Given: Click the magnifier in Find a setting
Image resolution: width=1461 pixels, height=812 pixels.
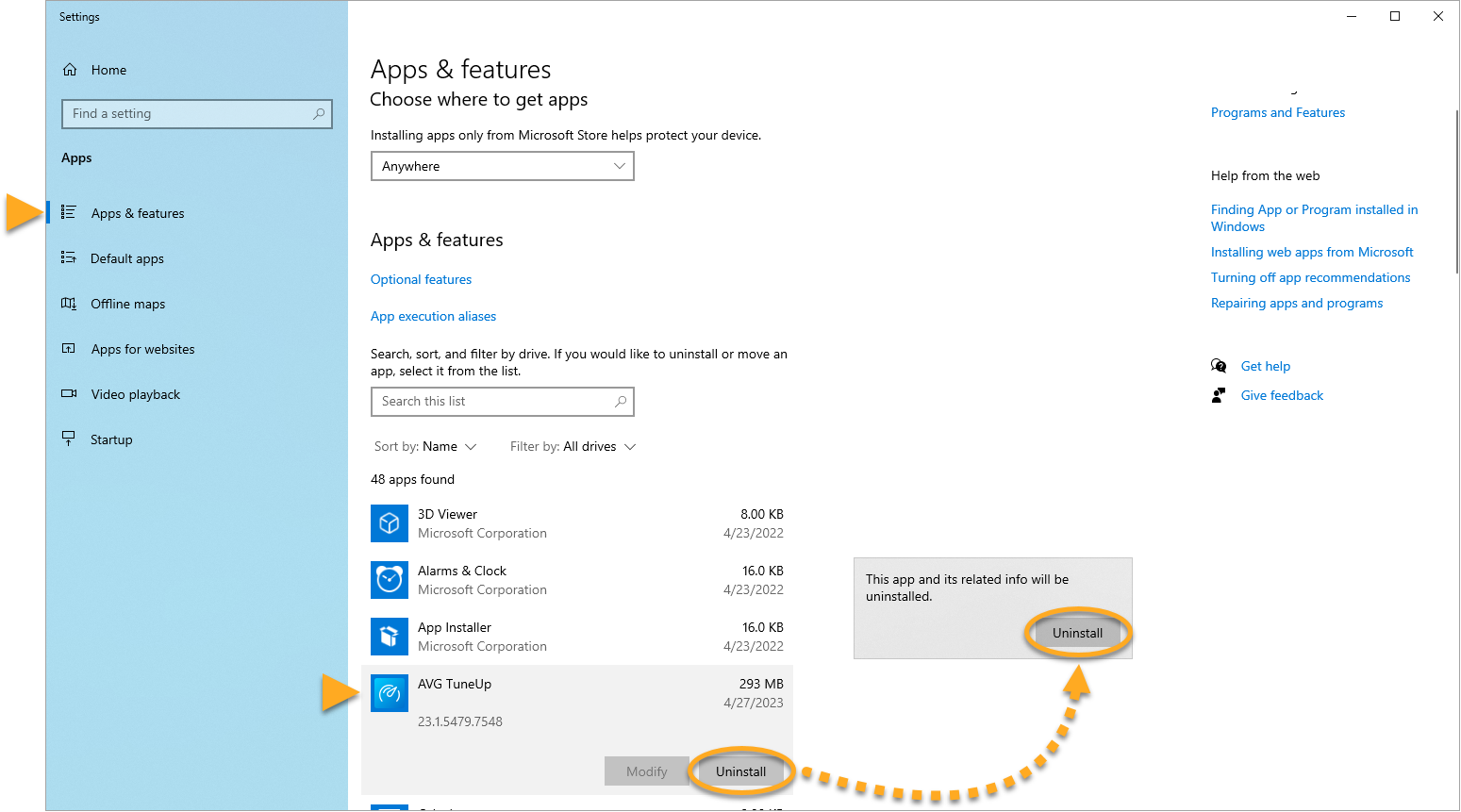Looking at the screenshot, I should tap(319, 114).
